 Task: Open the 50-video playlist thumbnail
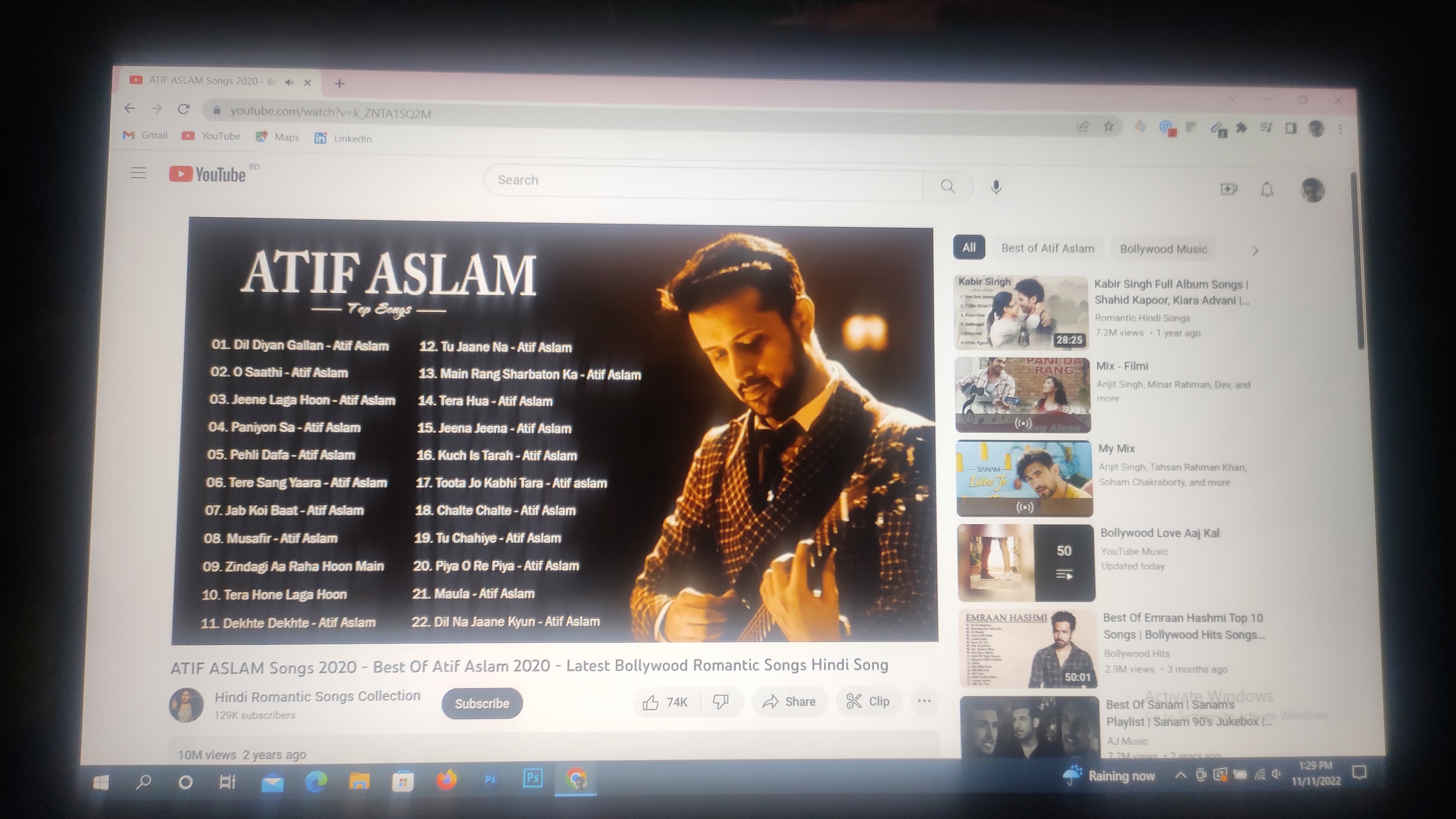pyautogui.click(x=1026, y=562)
